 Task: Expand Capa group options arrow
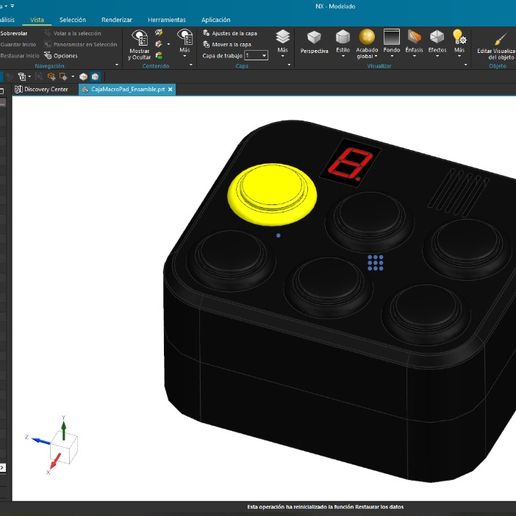click(x=289, y=65)
